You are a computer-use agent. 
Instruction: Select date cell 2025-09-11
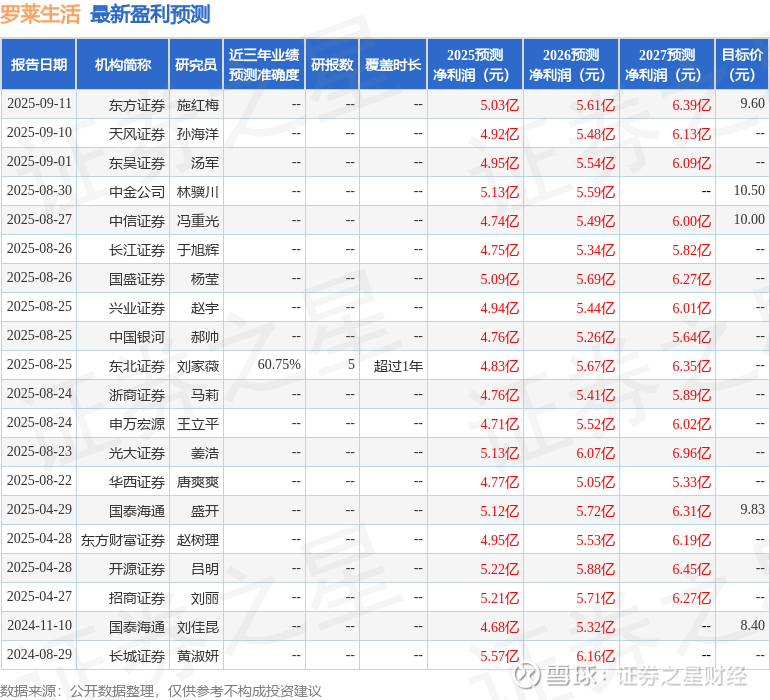(39, 104)
